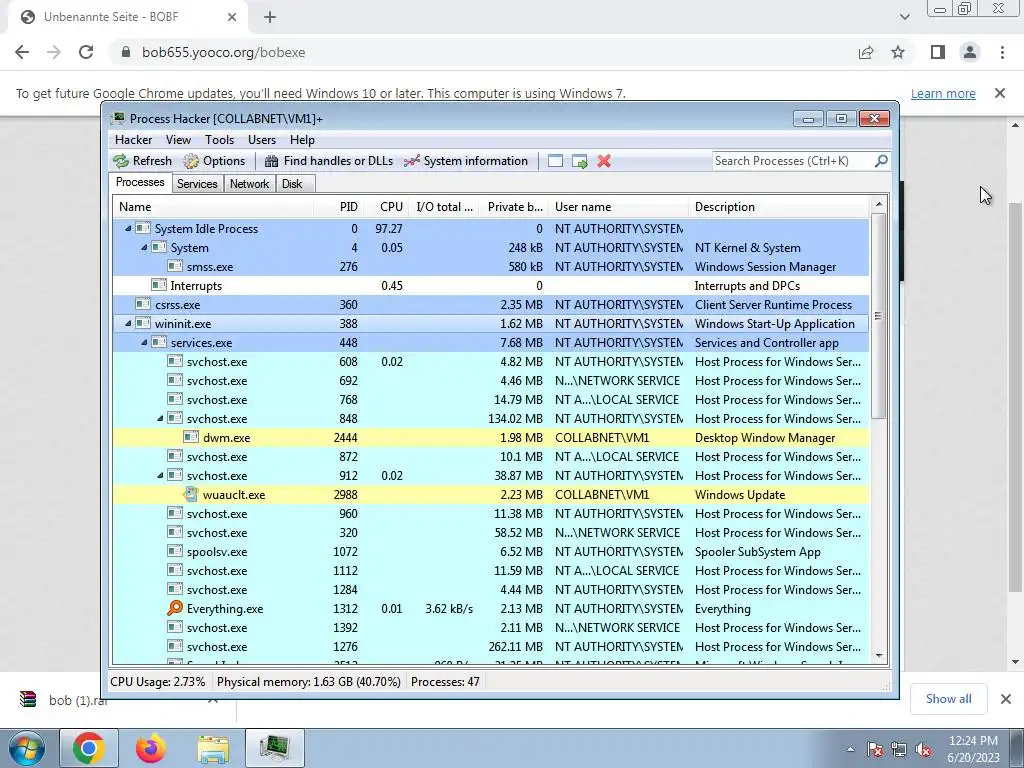Go back using Chrome's back arrow
Viewport: 1024px width, 768px height.
(22, 52)
